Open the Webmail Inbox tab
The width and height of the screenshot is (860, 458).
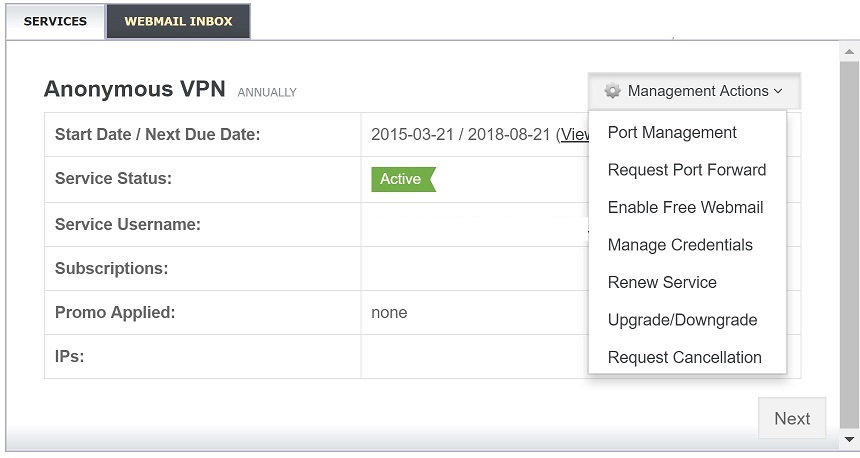click(178, 21)
